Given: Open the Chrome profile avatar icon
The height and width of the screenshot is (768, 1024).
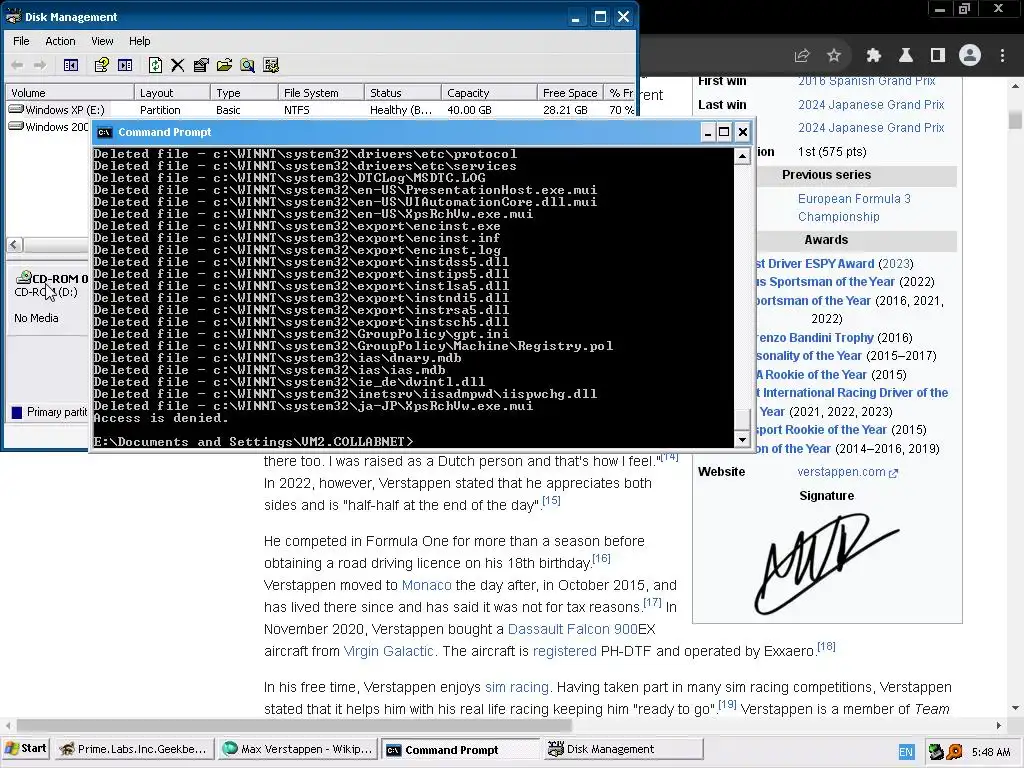Looking at the screenshot, I should (970, 56).
